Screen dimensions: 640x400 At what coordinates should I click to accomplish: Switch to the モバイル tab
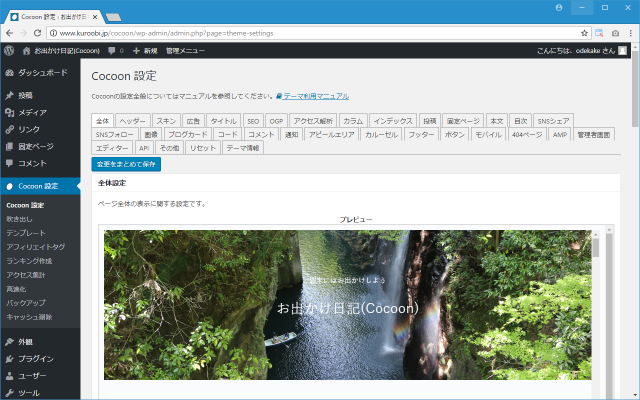[488, 134]
